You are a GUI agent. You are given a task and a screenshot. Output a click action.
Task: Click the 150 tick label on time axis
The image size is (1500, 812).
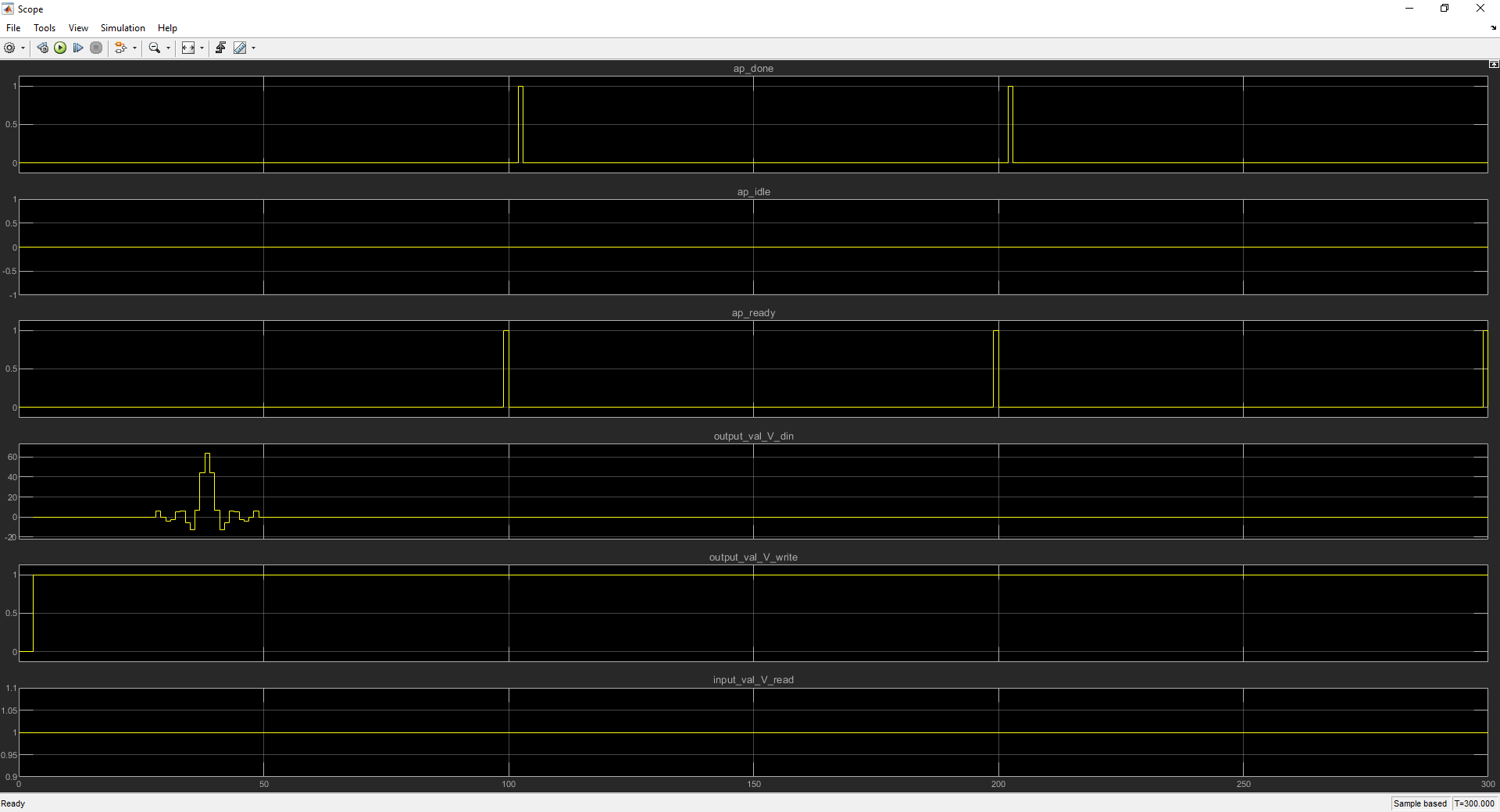(753, 784)
